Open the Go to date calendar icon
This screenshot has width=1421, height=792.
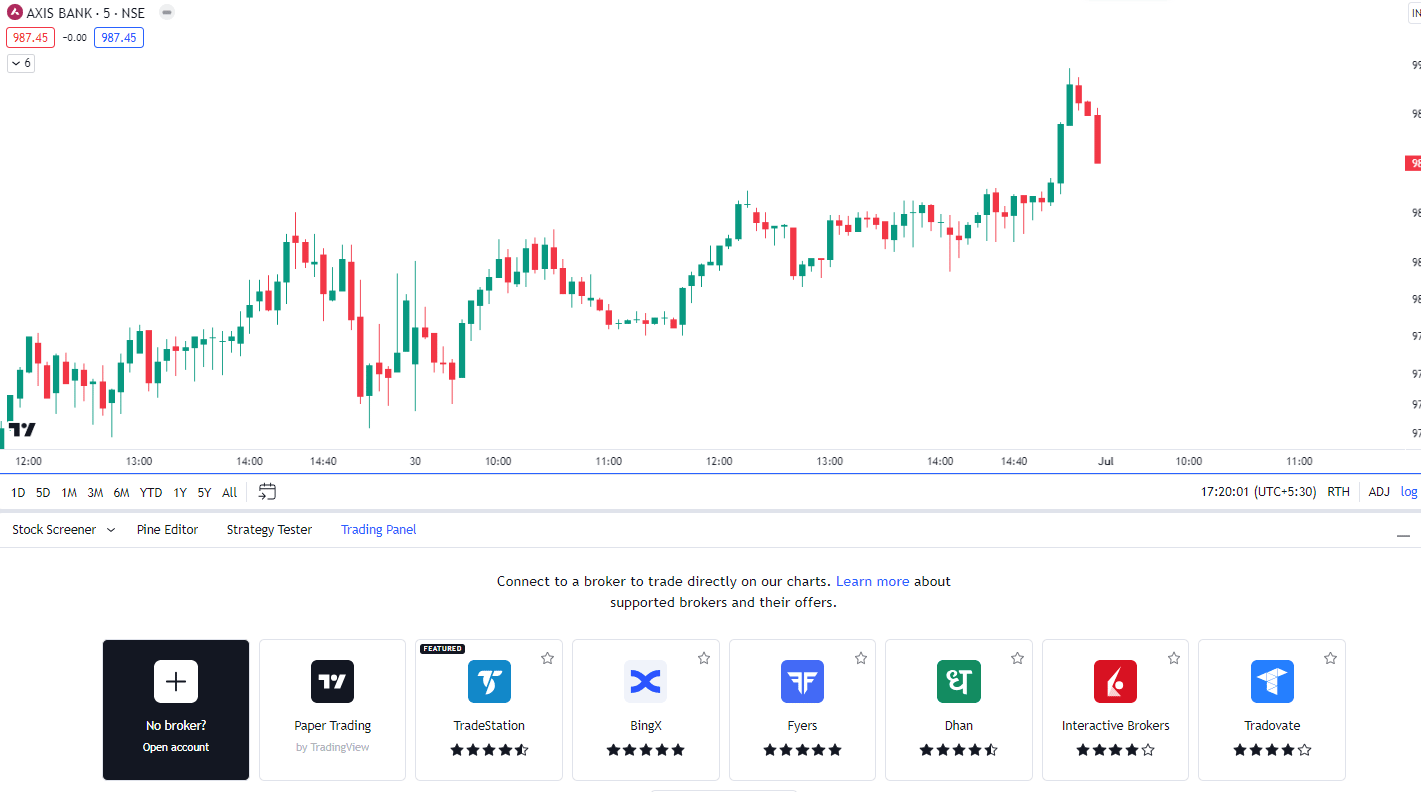[267, 491]
